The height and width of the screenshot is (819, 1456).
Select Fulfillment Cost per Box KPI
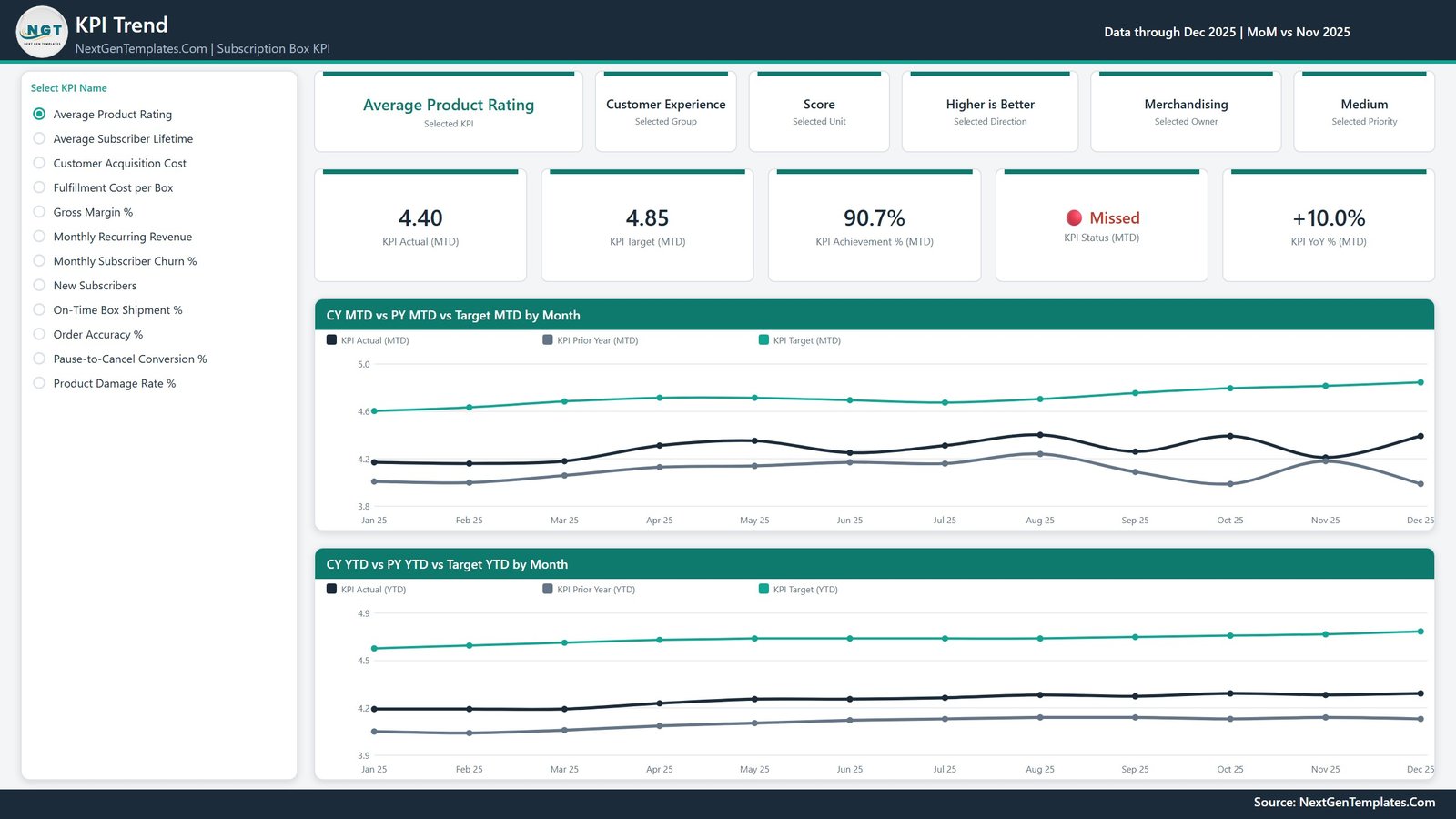[x=39, y=187]
